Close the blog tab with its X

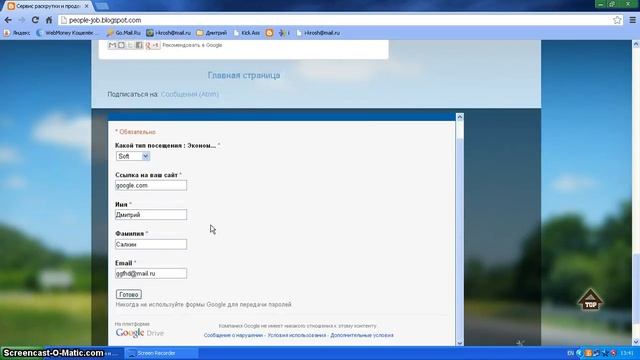tap(87, 6)
